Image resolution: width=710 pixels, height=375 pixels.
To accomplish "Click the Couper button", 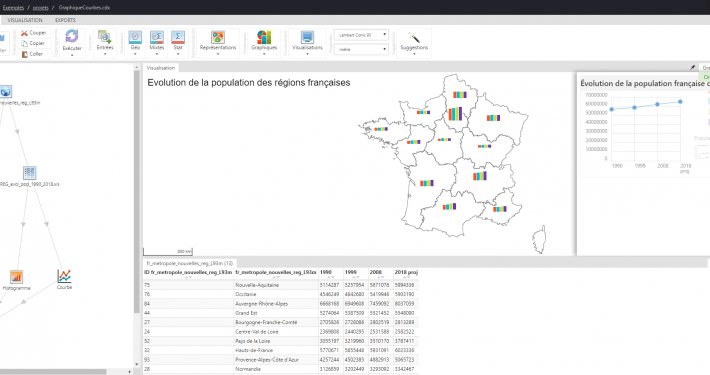I will point(34,33).
